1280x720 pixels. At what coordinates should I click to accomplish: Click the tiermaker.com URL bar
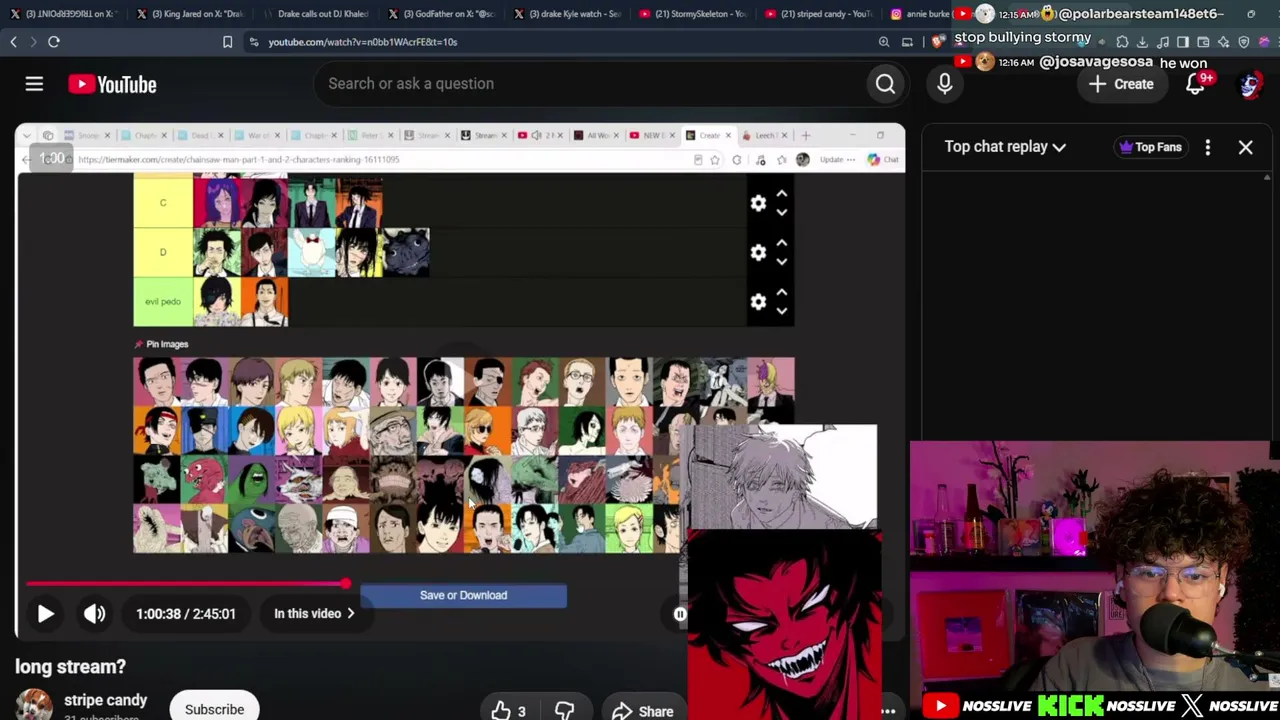(238, 160)
